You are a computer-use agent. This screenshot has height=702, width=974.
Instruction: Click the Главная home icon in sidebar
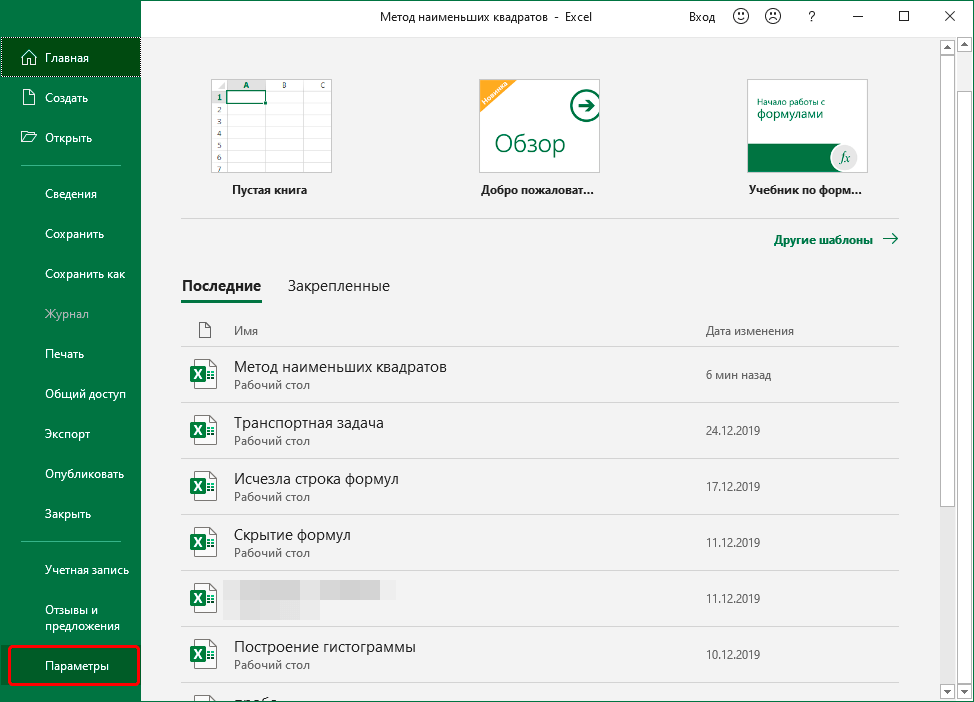[x=27, y=58]
